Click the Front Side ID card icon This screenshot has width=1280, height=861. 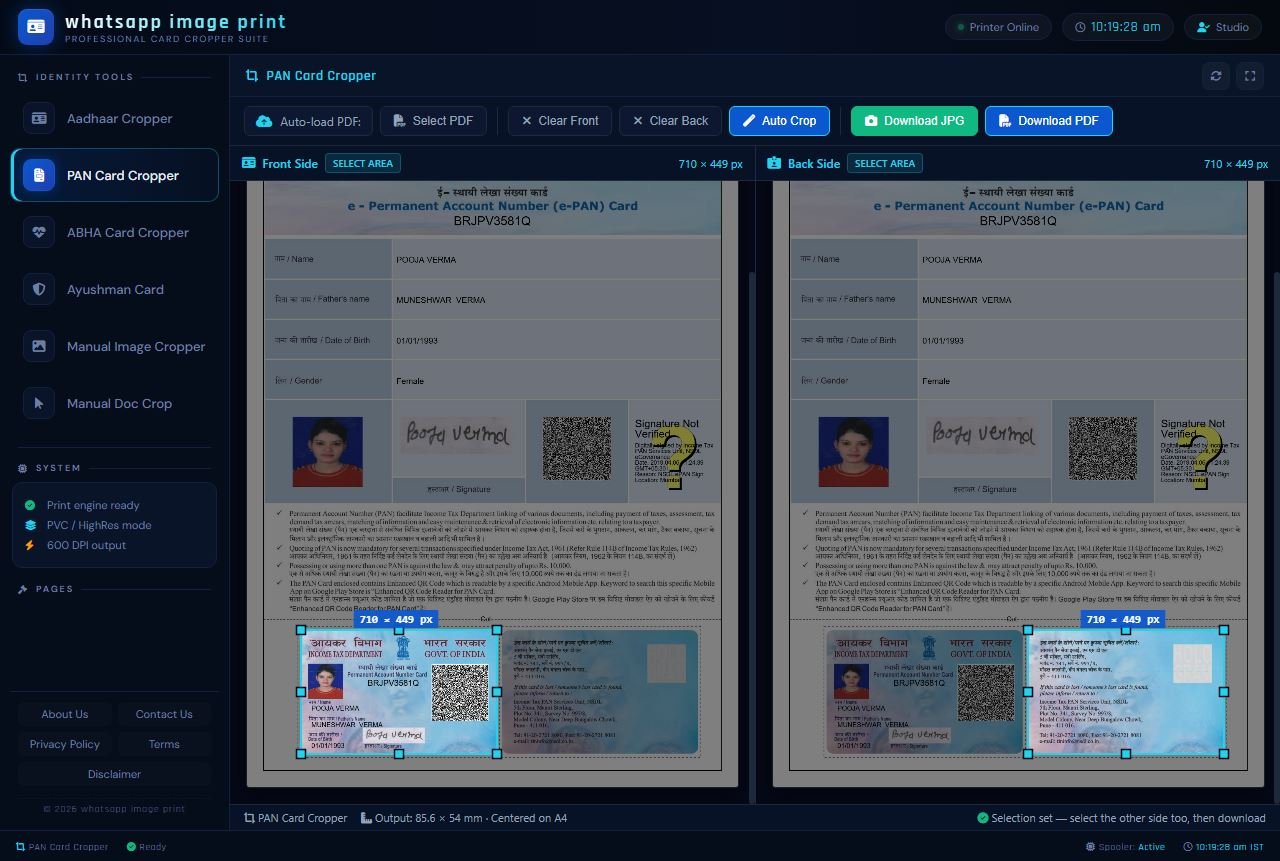(x=249, y=163)
